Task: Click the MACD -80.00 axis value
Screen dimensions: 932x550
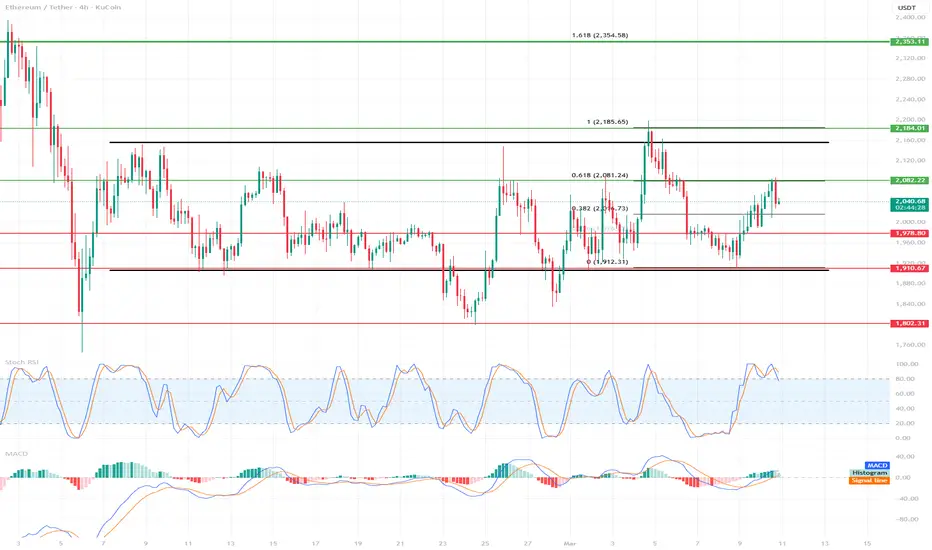Action: coord(904,520)
